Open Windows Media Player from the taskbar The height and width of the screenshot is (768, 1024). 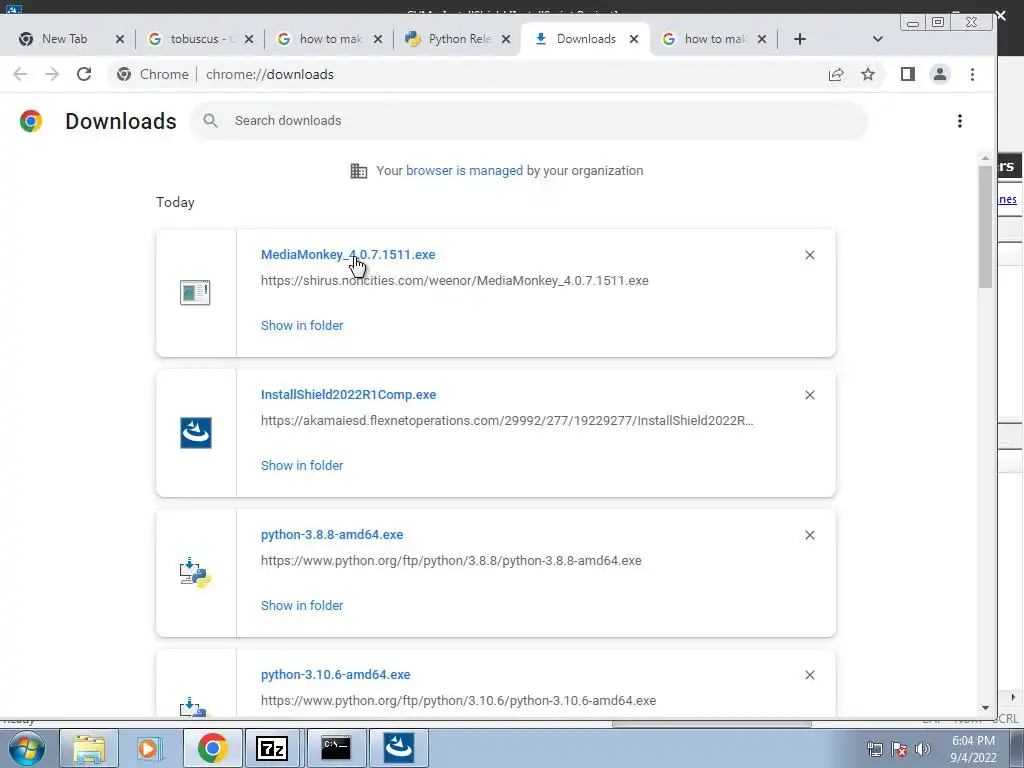[x=150, y=748]
